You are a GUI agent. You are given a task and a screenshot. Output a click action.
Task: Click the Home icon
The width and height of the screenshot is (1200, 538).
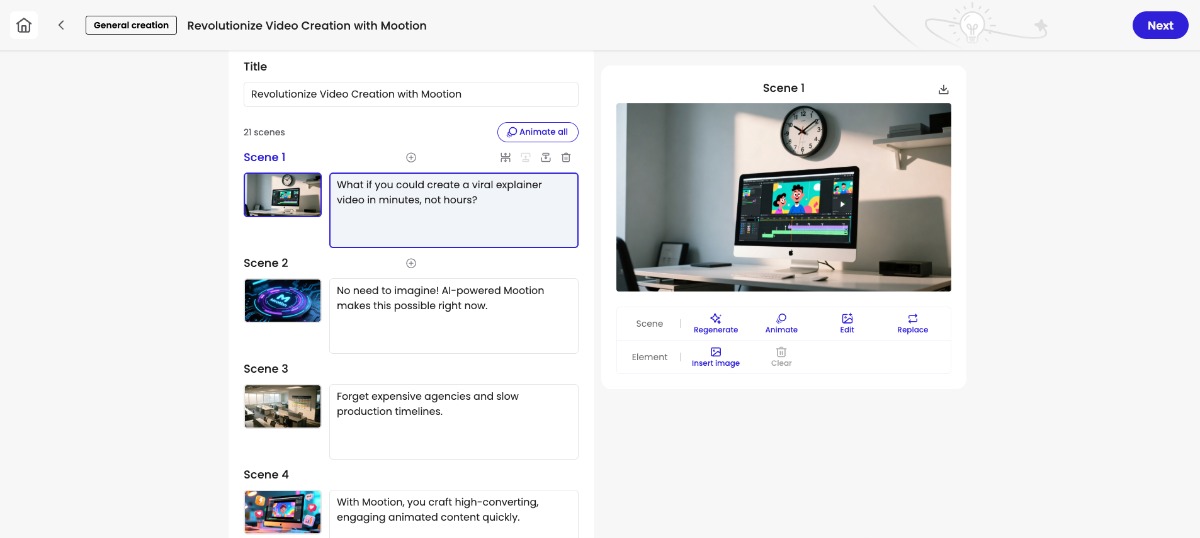[24, 25]
